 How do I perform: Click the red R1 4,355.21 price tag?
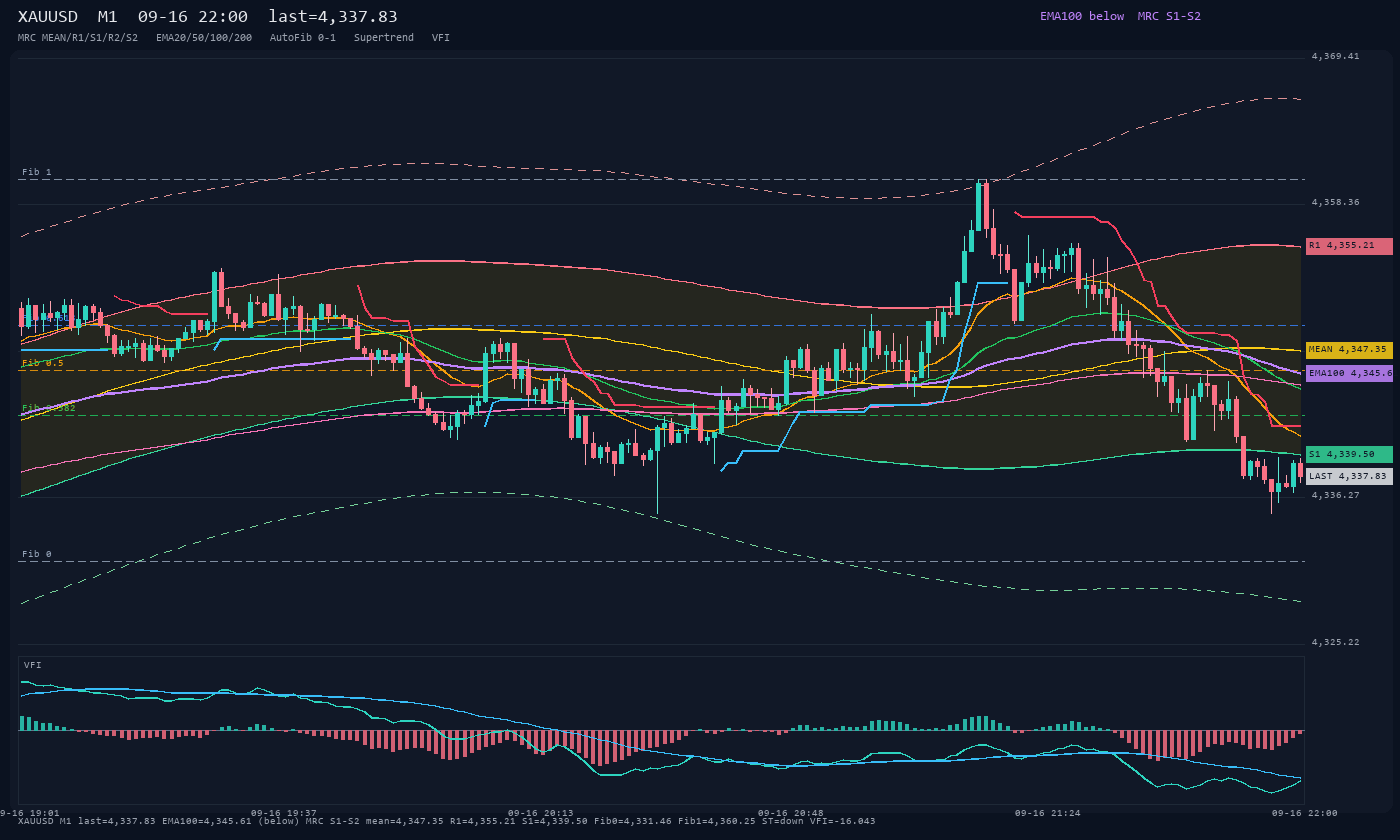(x=1349, y=246)
